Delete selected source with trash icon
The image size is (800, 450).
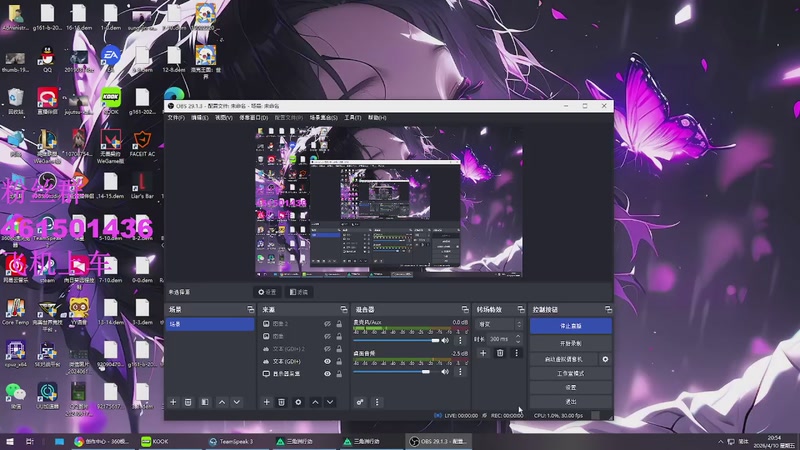pos(282,402)
